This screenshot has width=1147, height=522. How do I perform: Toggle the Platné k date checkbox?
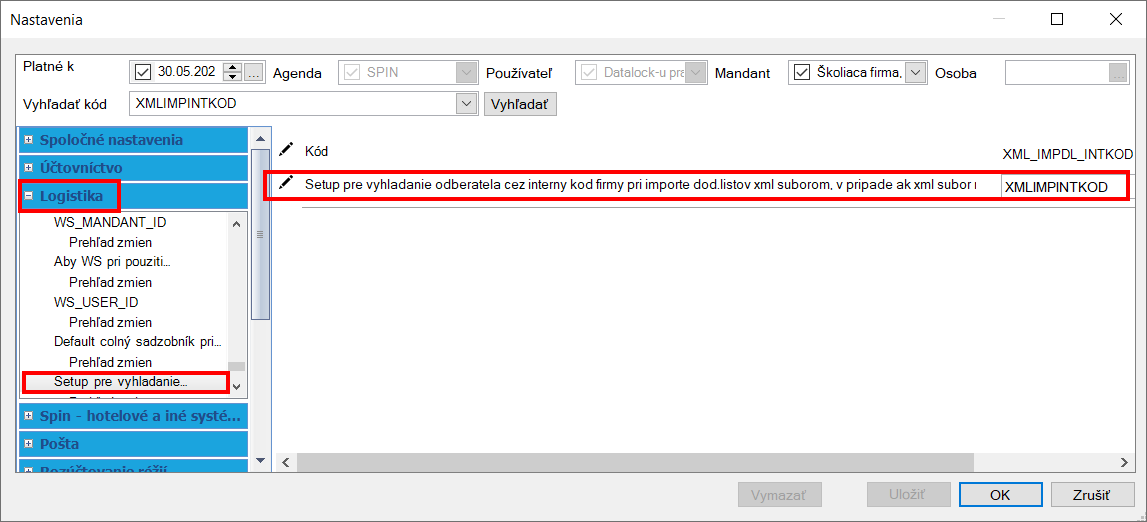click(143, 72)
